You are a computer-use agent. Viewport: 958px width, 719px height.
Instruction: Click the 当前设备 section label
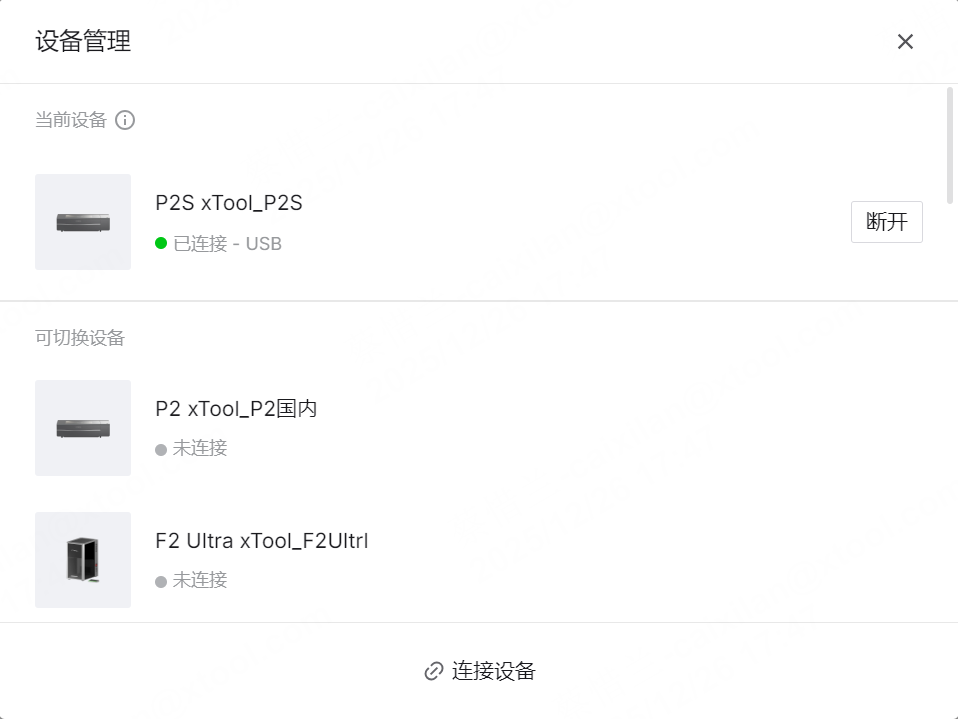click(70, 120)
